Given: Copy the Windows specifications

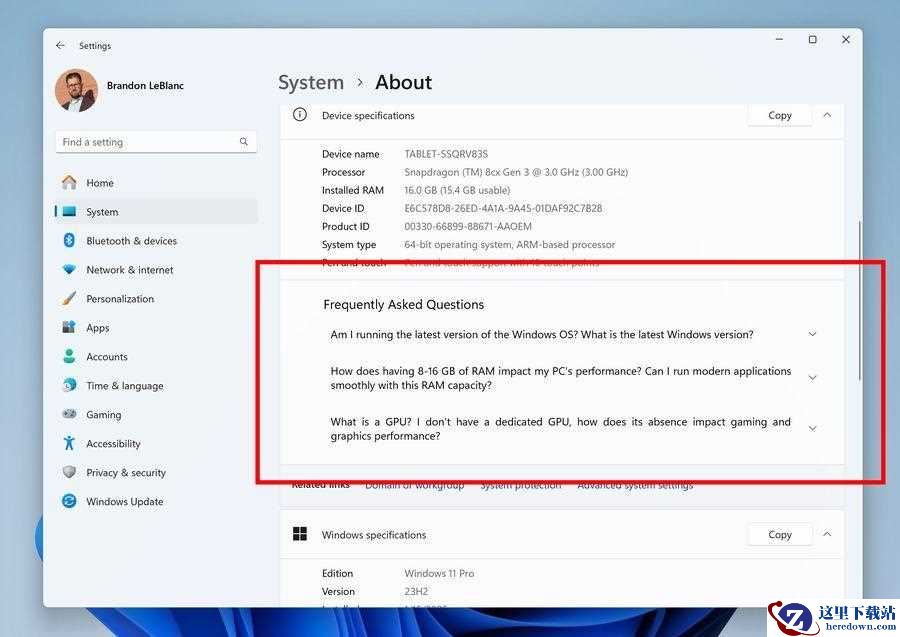Looking at the screenshot, I should click(779, 534).
